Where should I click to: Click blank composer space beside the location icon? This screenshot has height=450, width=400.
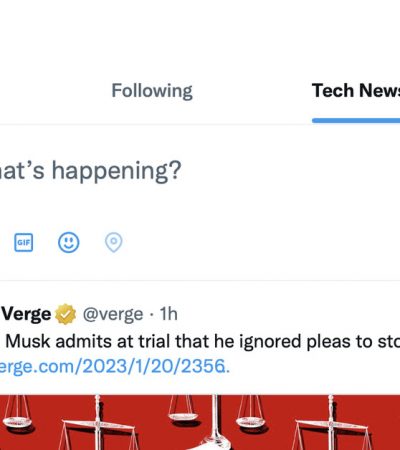click(260, 242)
